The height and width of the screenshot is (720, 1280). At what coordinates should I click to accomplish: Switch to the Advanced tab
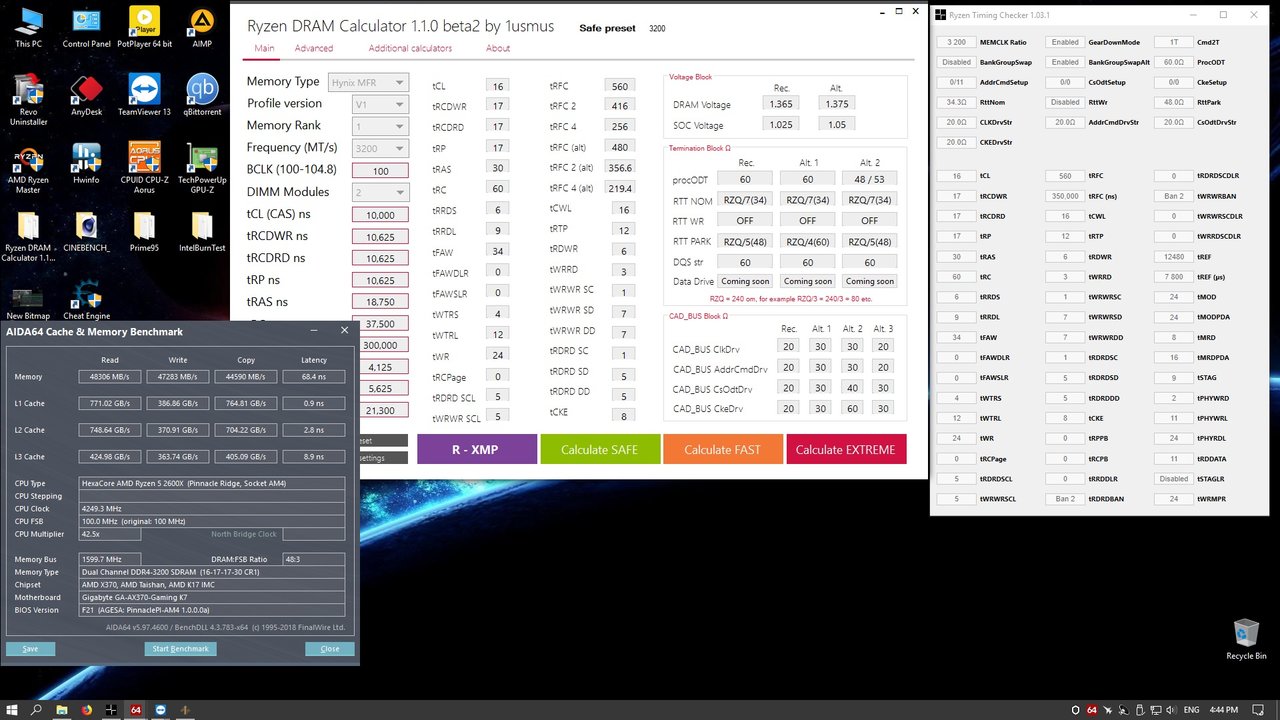coord(314,48)
